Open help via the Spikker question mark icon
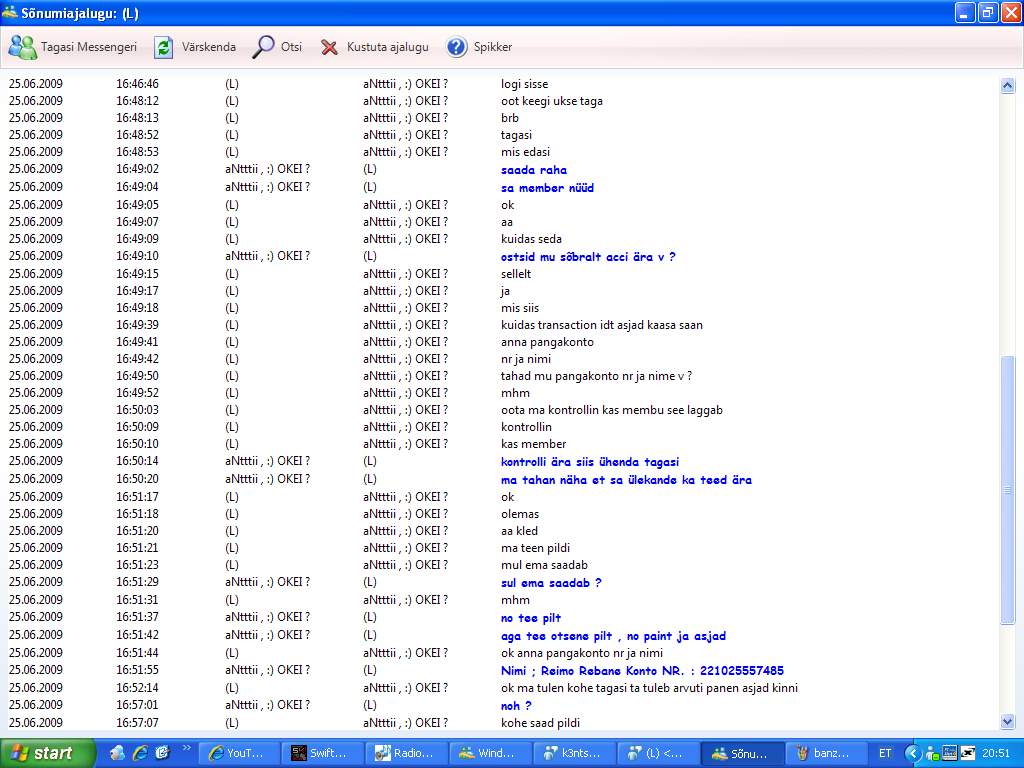1024x768 pixels. pos(458,46)
